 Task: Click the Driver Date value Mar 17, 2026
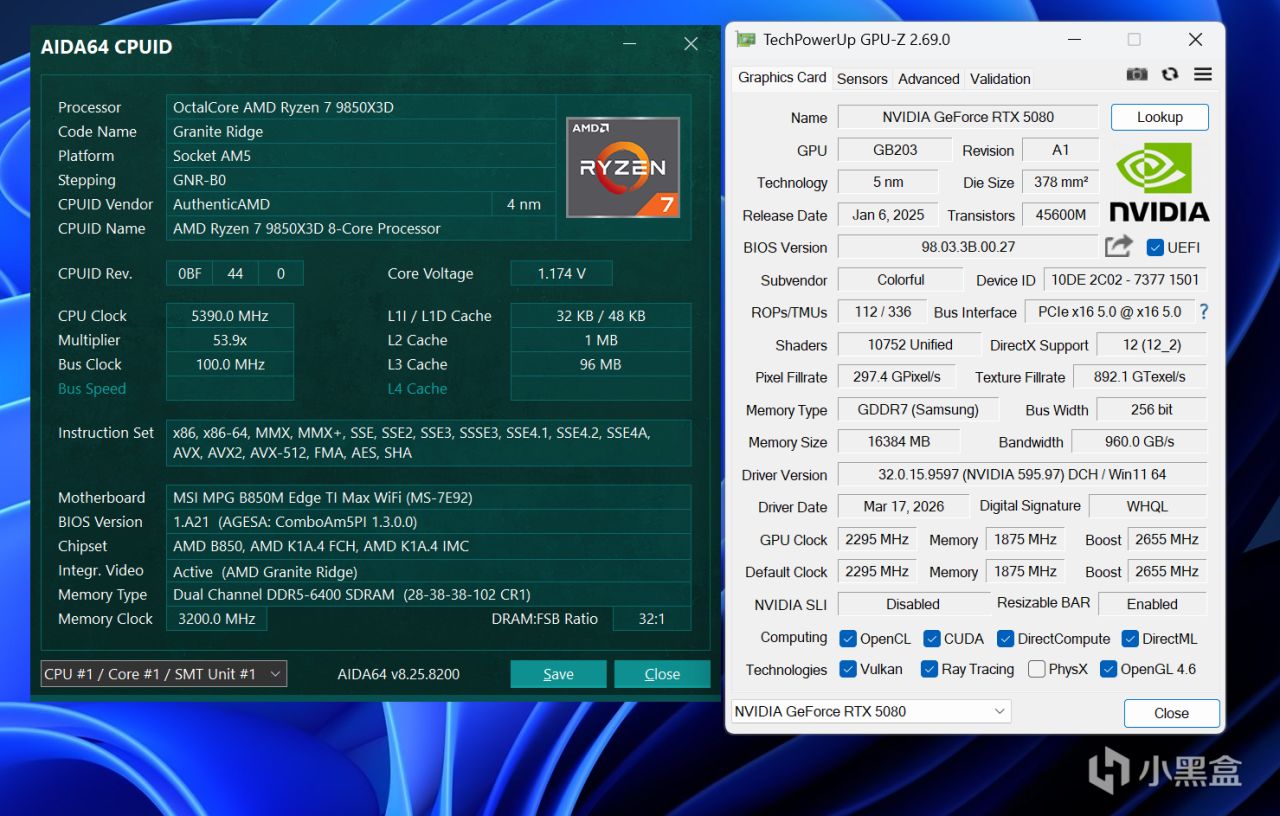(904, 507)
